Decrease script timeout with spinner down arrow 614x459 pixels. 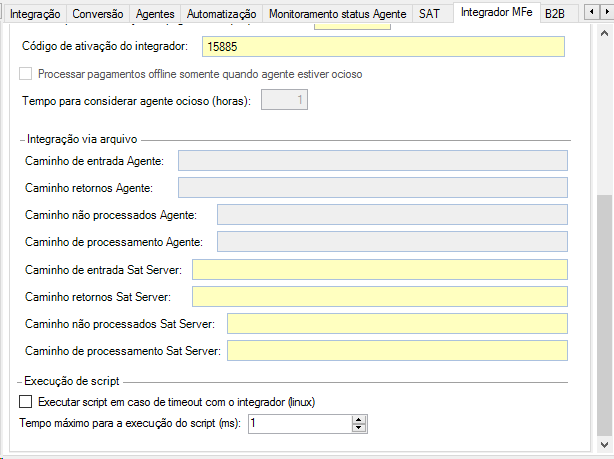(x=358, y=429)
